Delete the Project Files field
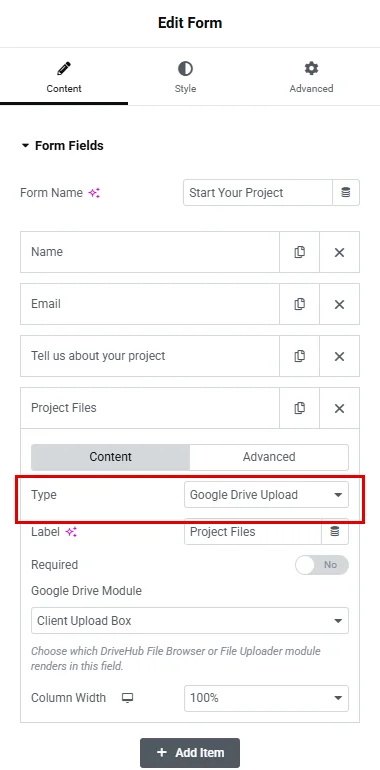Screen dimensions: 380x770 point(339,408)
